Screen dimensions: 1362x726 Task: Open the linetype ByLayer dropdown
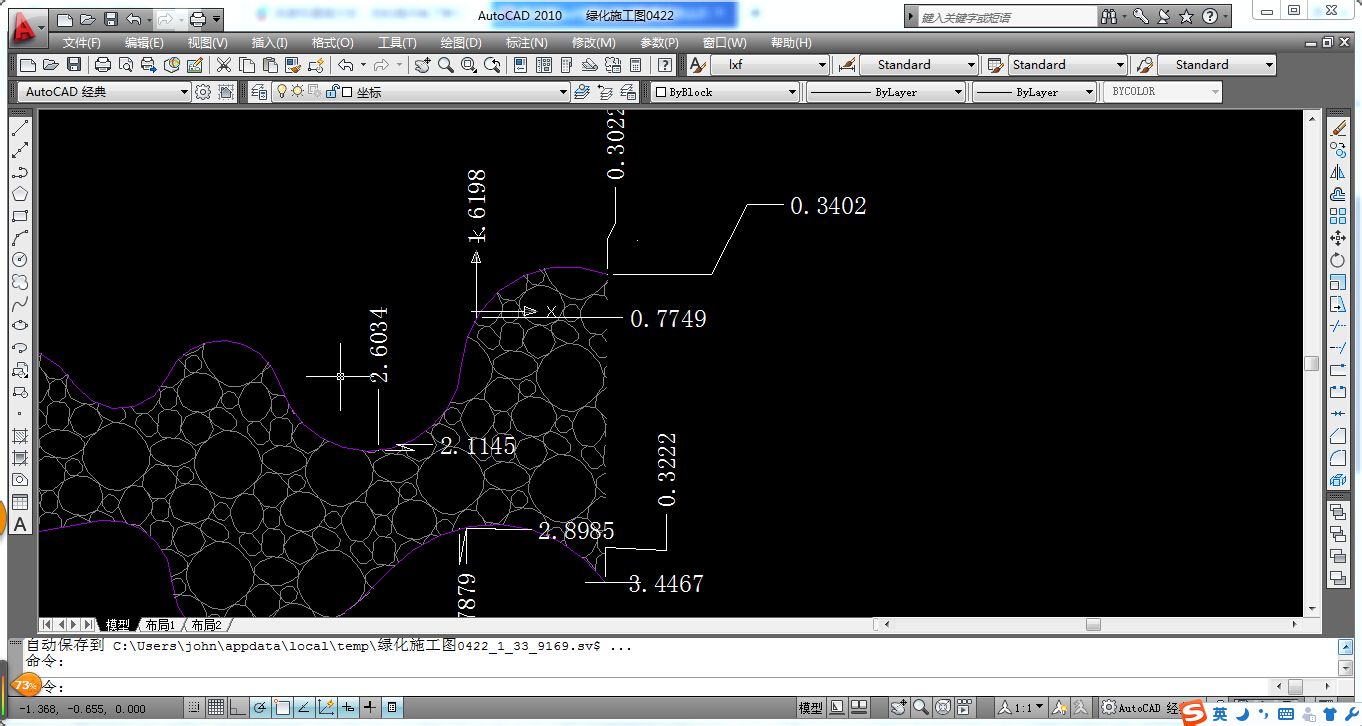[886, 92]
